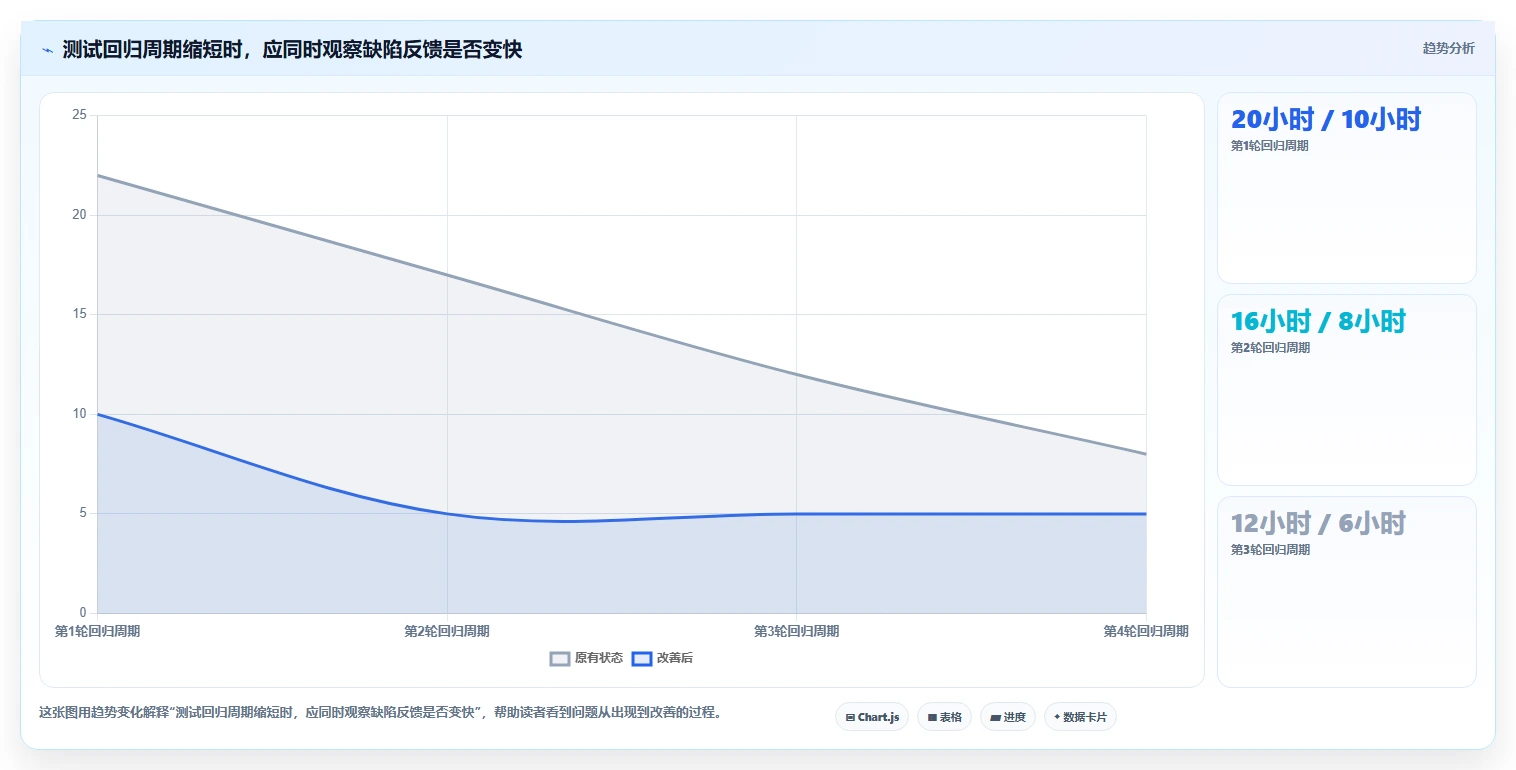Click x-axis label 第2轮回归周期 on chart
The image size is (1516, 770).
pos(447,631)
